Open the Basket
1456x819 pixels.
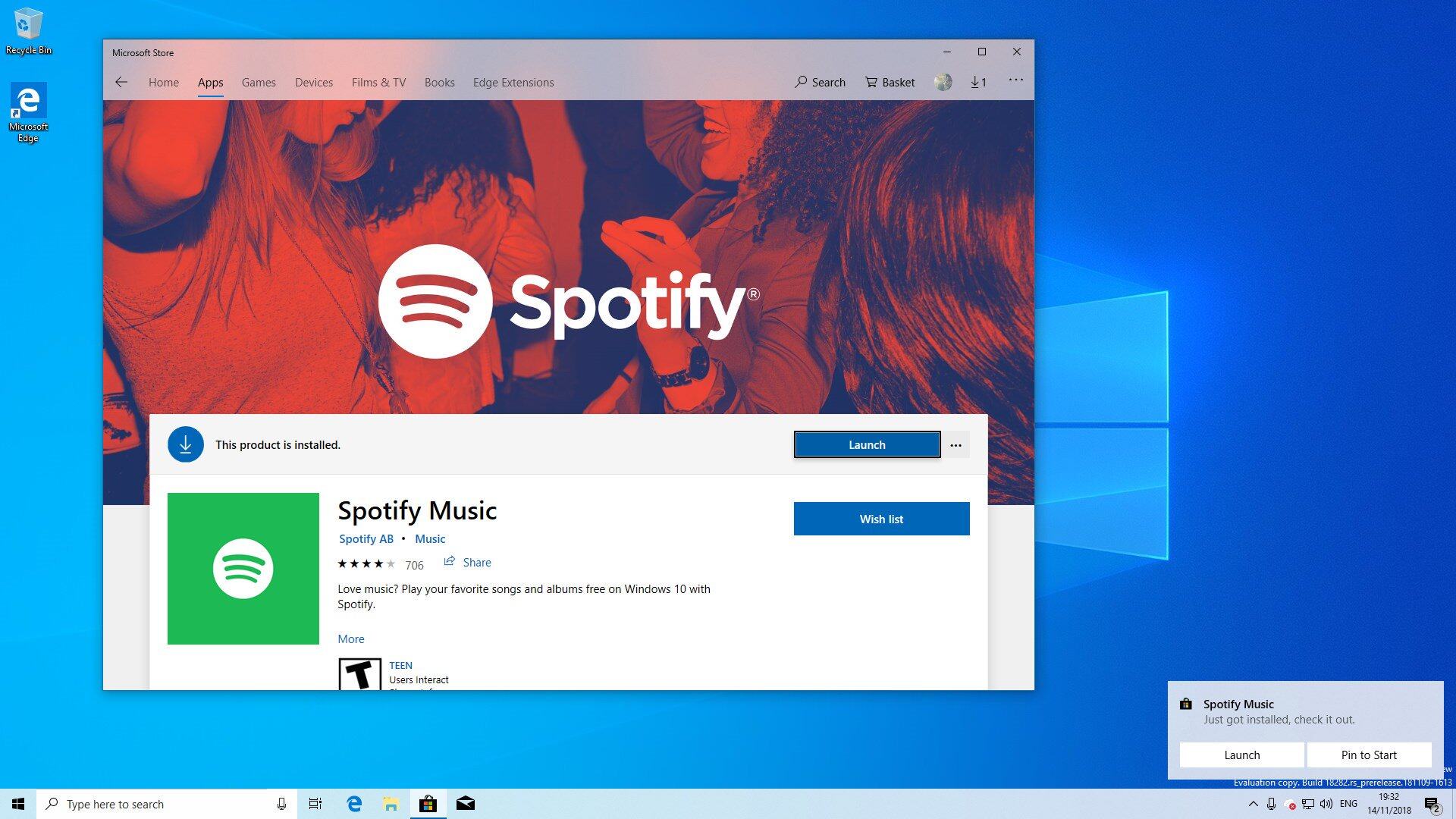pos(890,82)
